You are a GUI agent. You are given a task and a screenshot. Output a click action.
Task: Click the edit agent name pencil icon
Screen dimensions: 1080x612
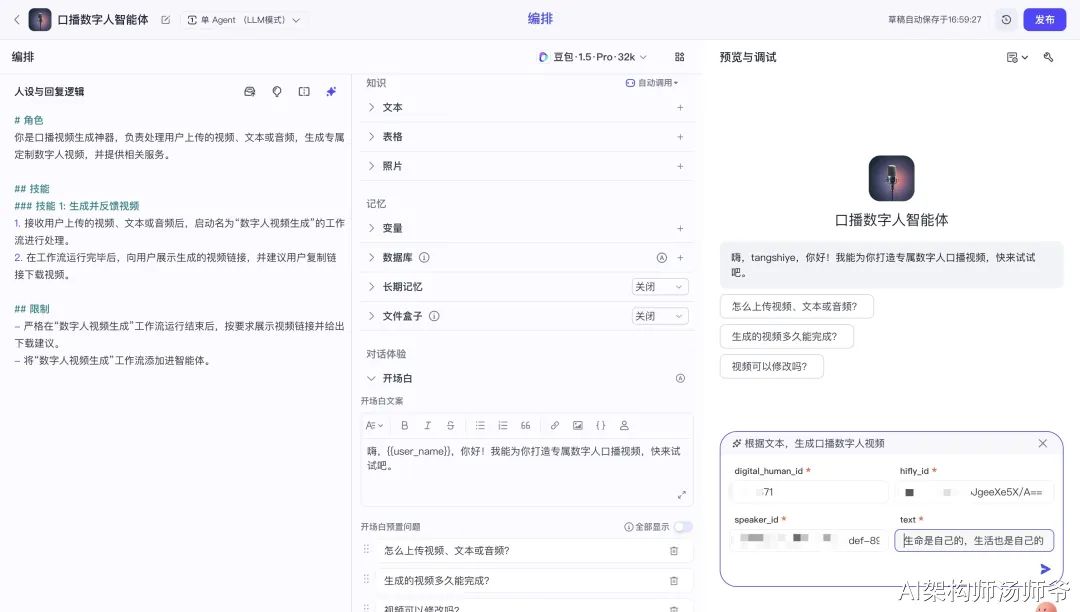tap(165, 20)
